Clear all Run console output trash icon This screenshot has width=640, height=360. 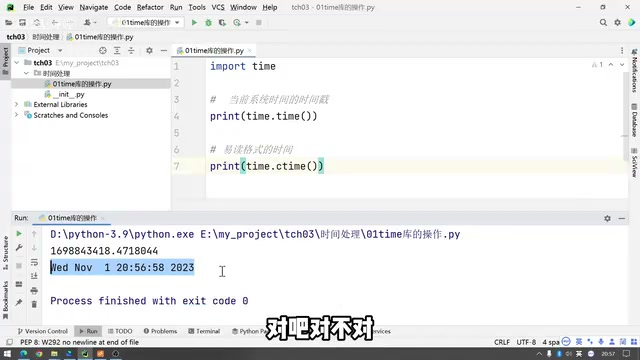34,304
